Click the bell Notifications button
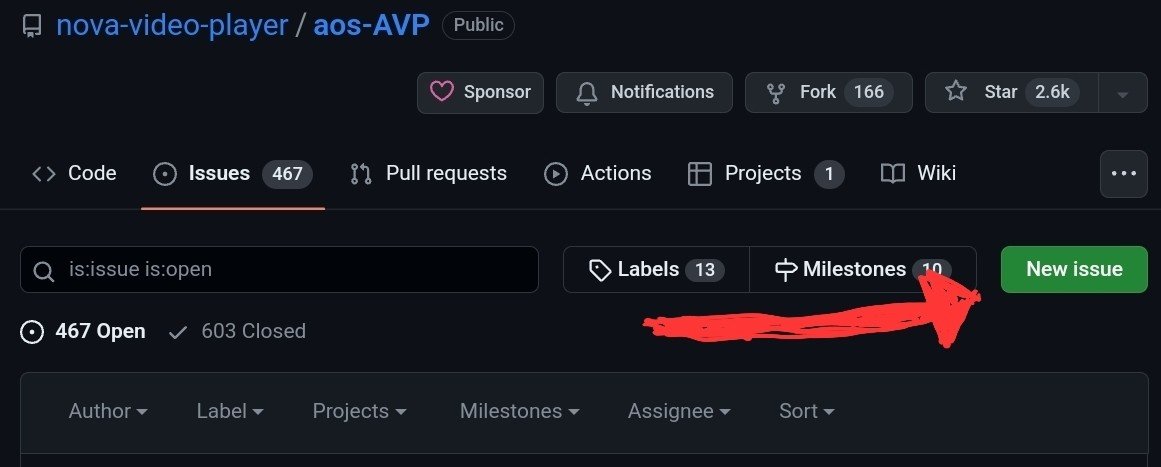 644,92
